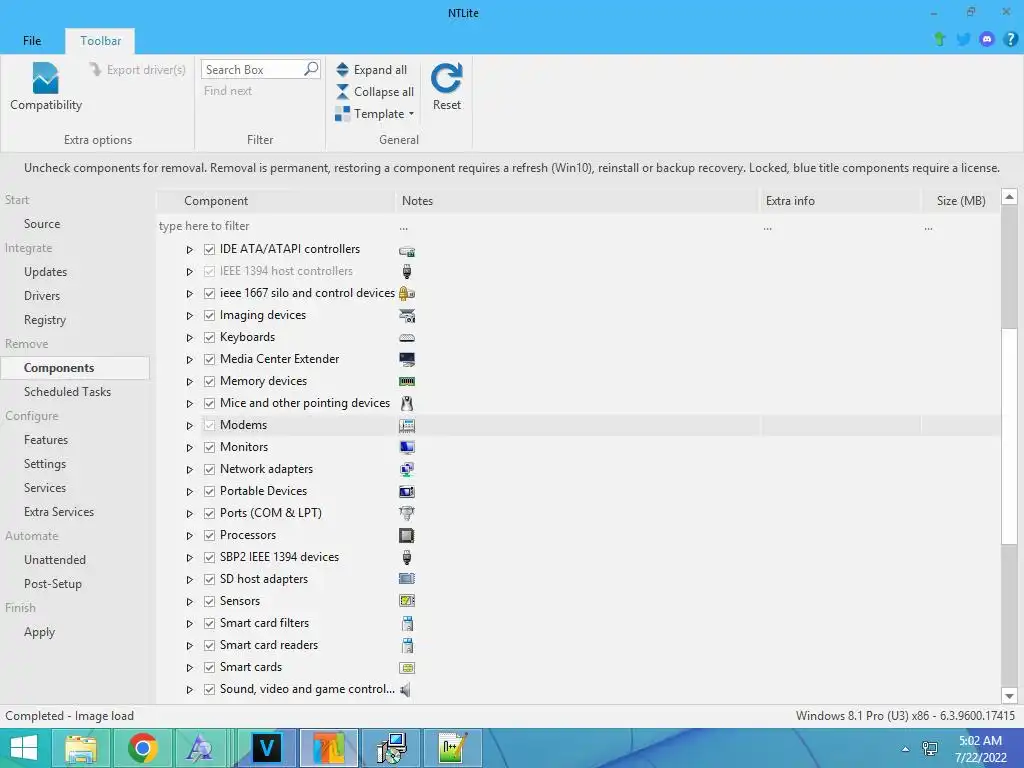Open the Help question mark icon

[x=1010, y=39]
